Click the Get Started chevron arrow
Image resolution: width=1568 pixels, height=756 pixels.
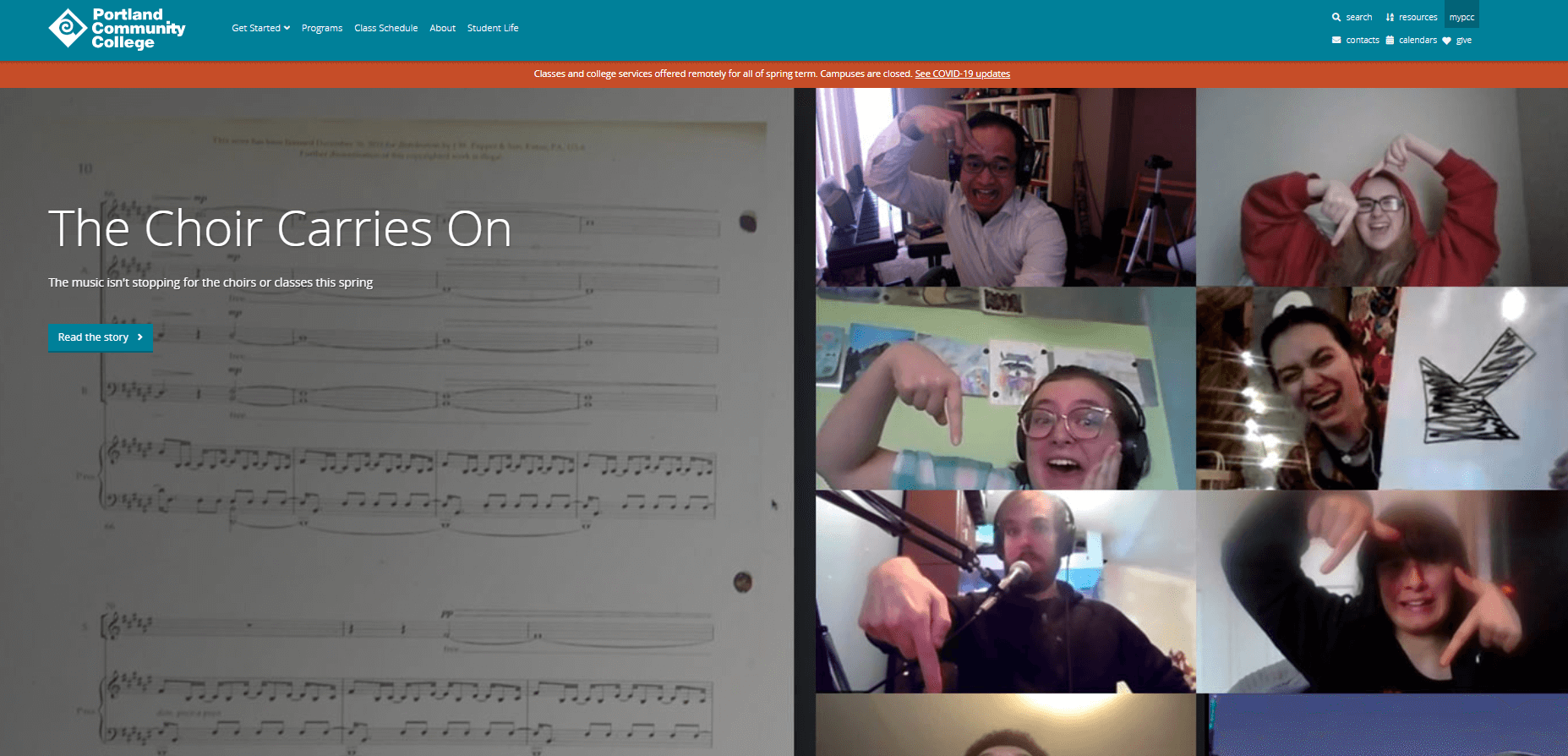(287, 28)
